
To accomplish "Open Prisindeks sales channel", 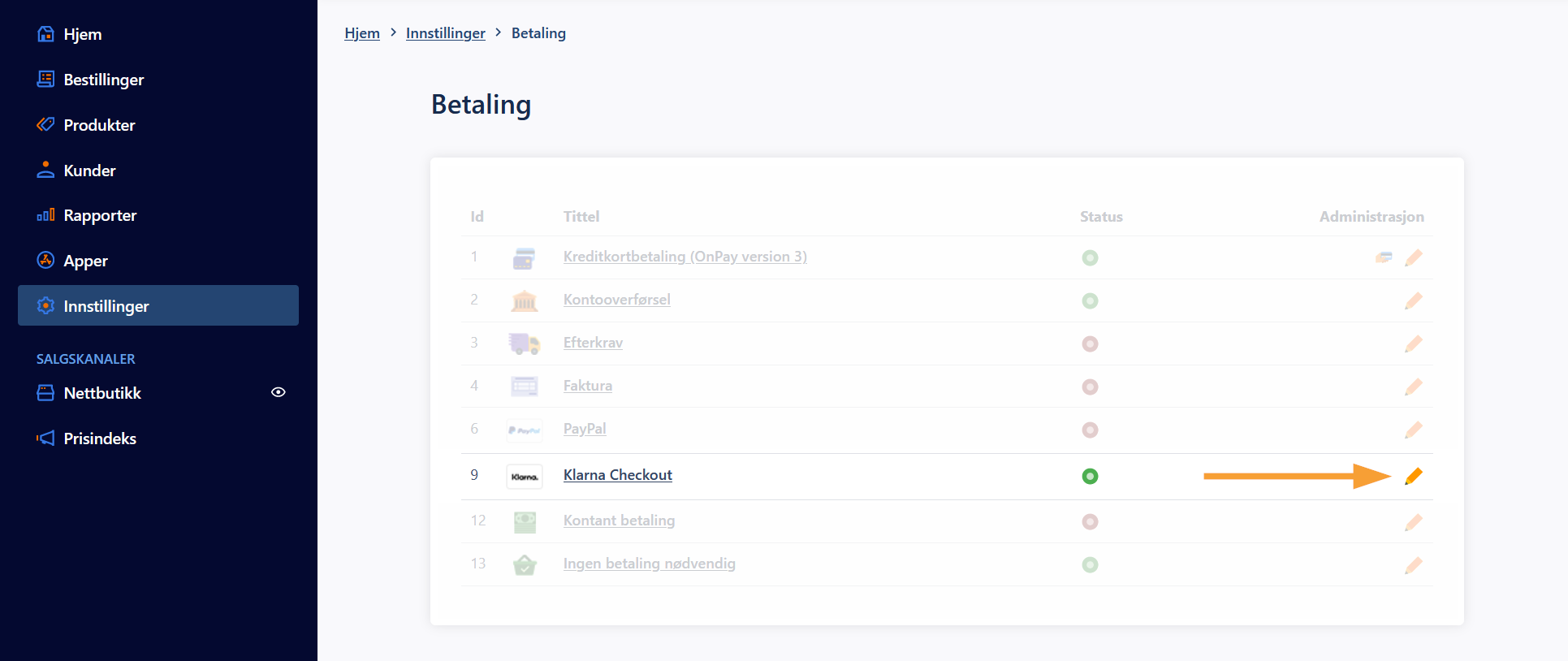I will click(101, 439).
